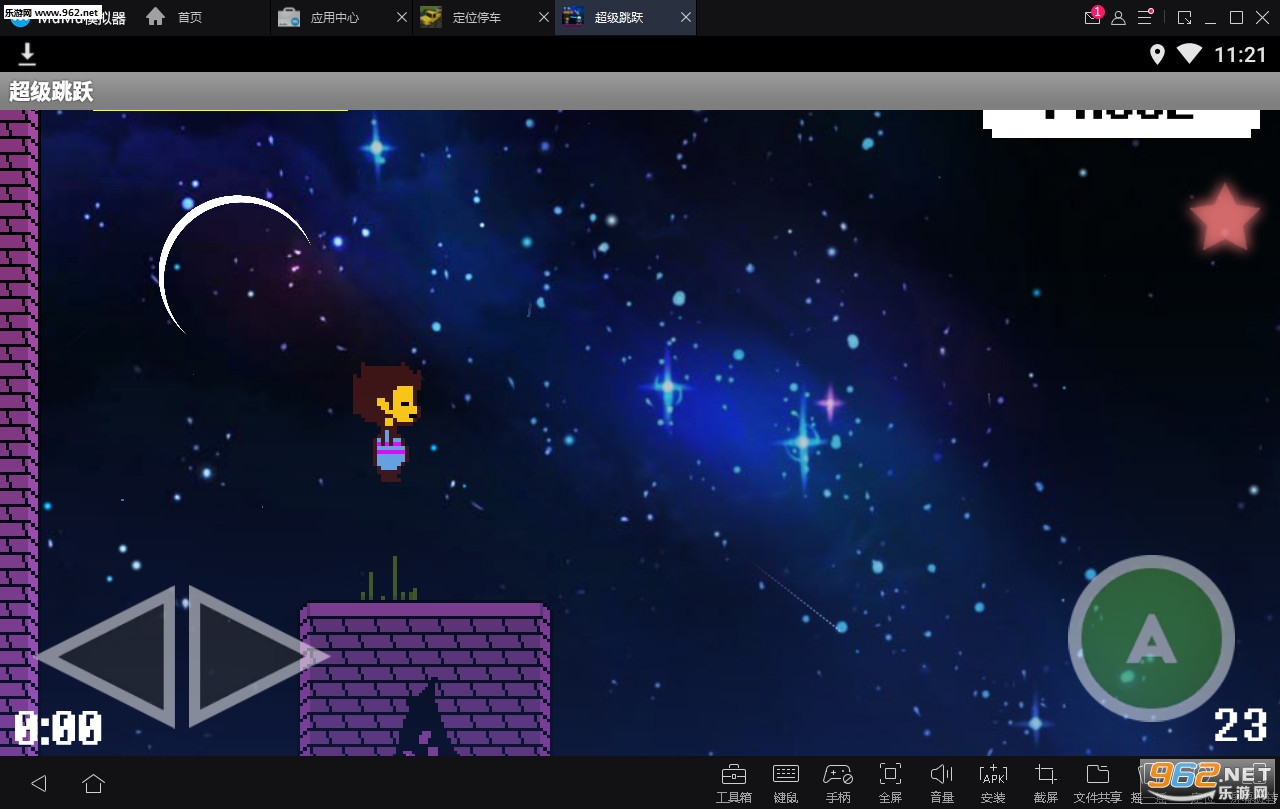Open the 音量 volume control
The width and height of the screenshot is (1280, 809).
(942, 782)
